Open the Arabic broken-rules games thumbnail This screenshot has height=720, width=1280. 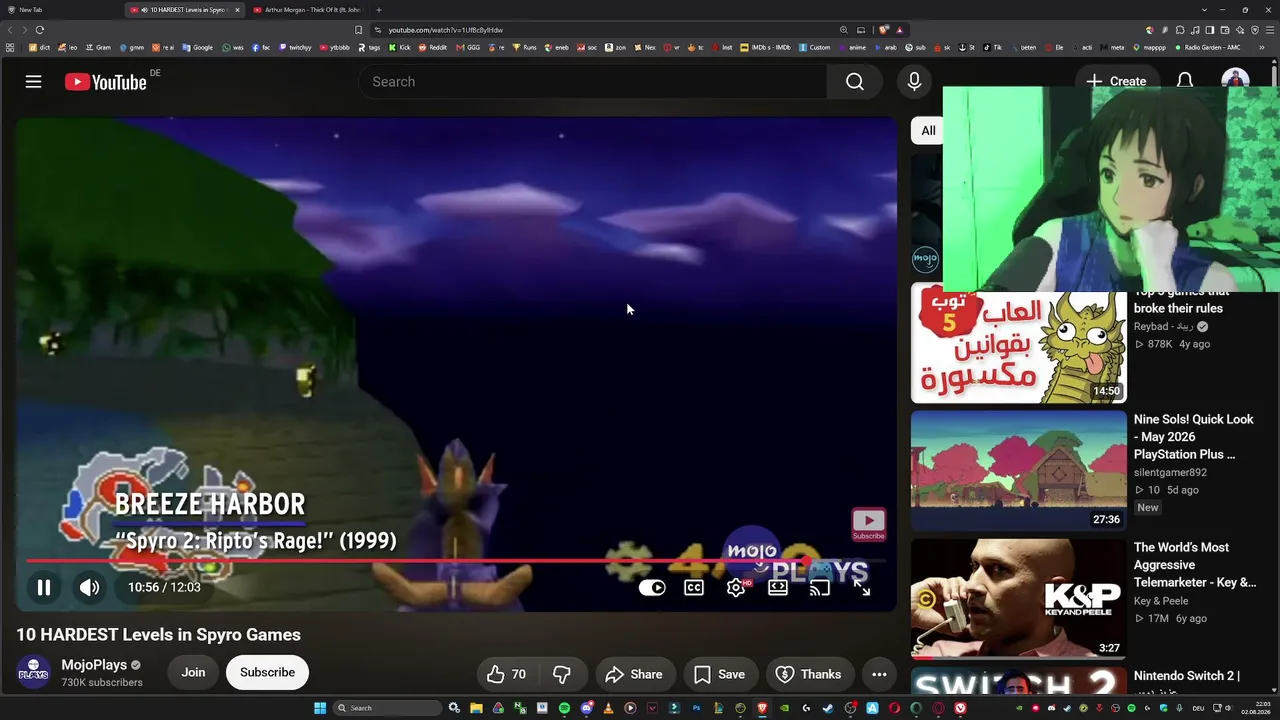click(1018, 343)
